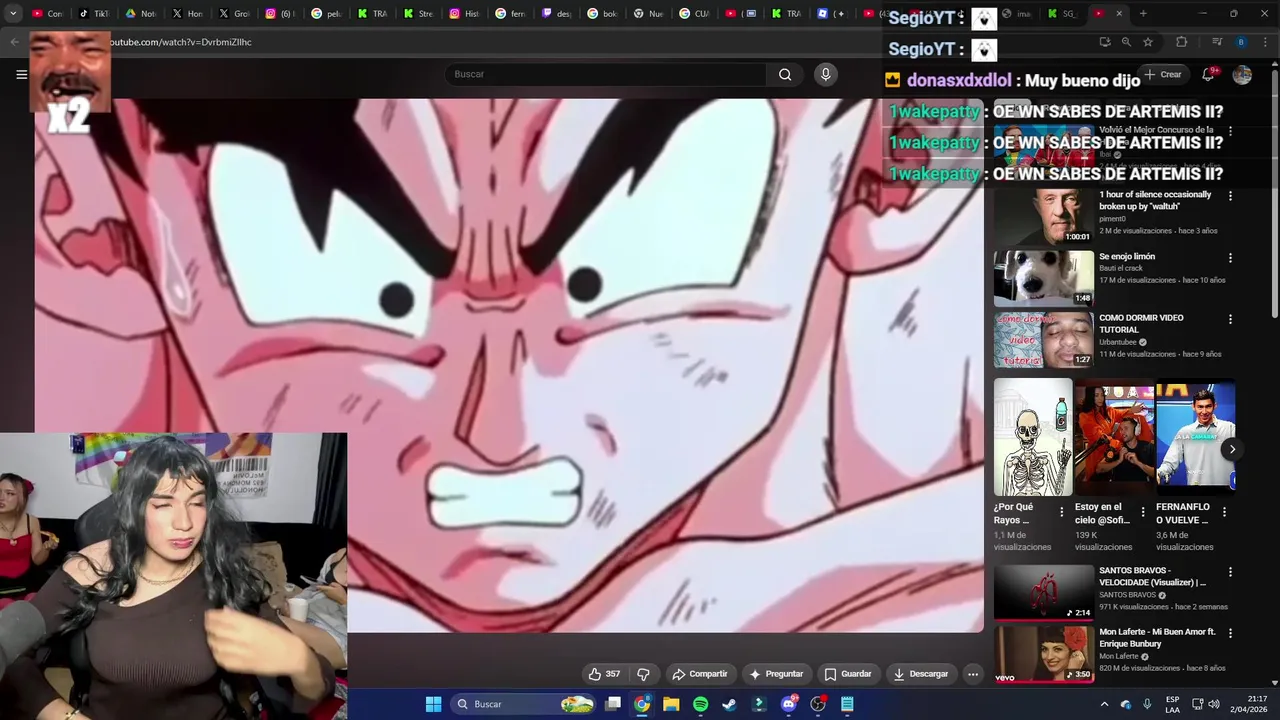Click the Guardar save button

point(848,674)
